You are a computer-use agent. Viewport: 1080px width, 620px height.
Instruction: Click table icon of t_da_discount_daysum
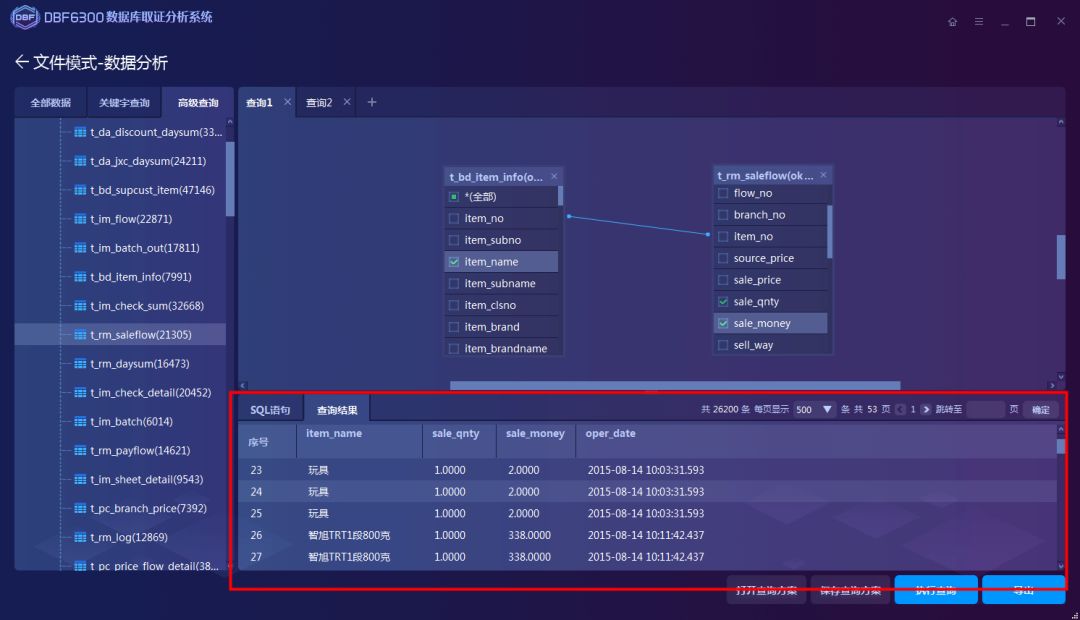pyautogui.click(x=81, y=132)
